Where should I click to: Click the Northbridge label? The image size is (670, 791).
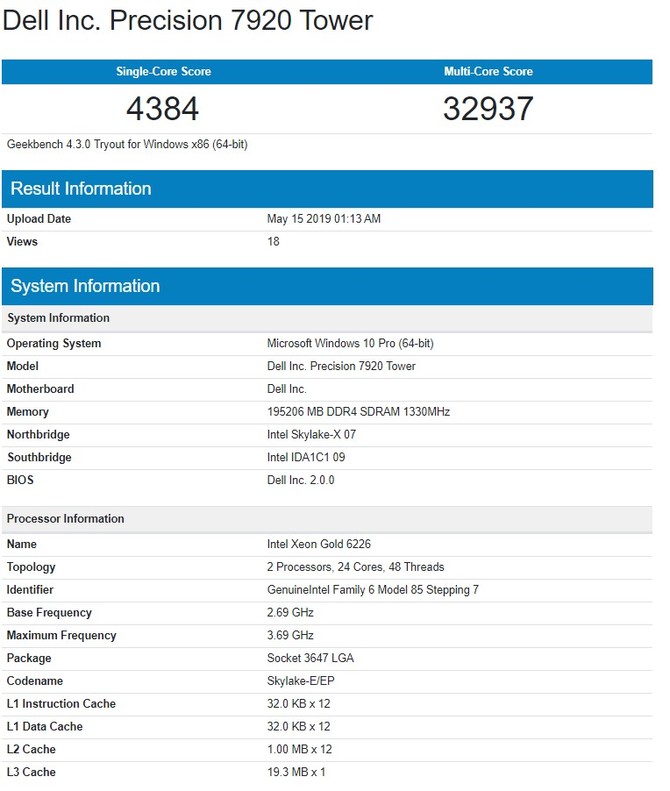pyautogui.click(x=38, y=435)
